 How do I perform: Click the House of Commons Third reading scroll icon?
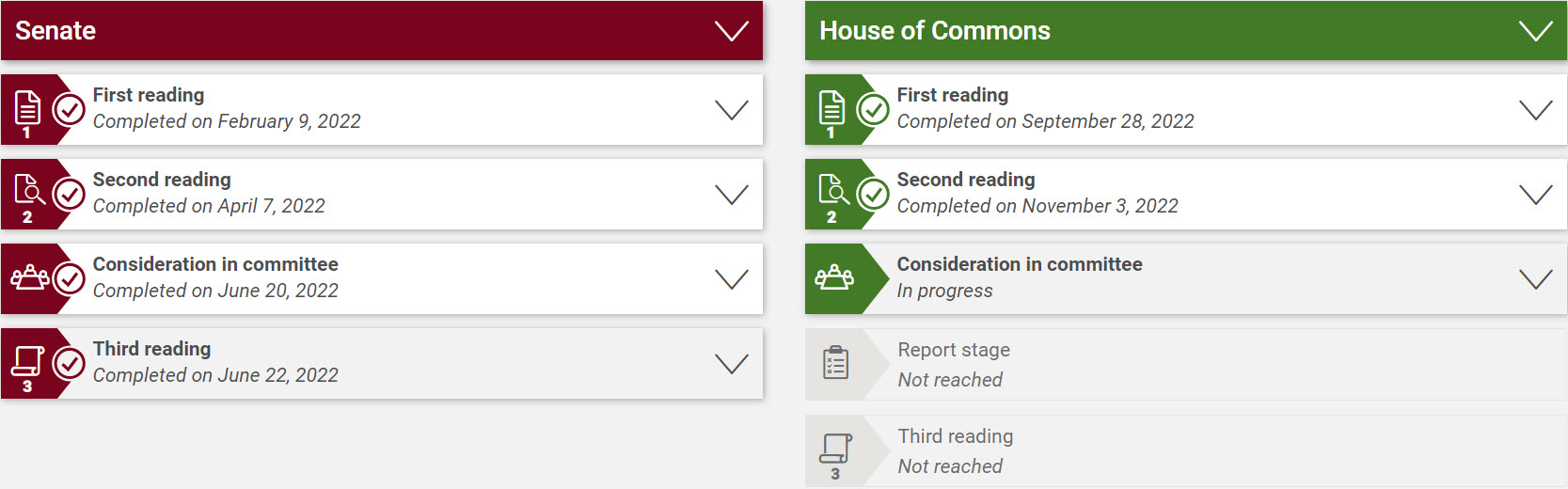click(835, 449)
